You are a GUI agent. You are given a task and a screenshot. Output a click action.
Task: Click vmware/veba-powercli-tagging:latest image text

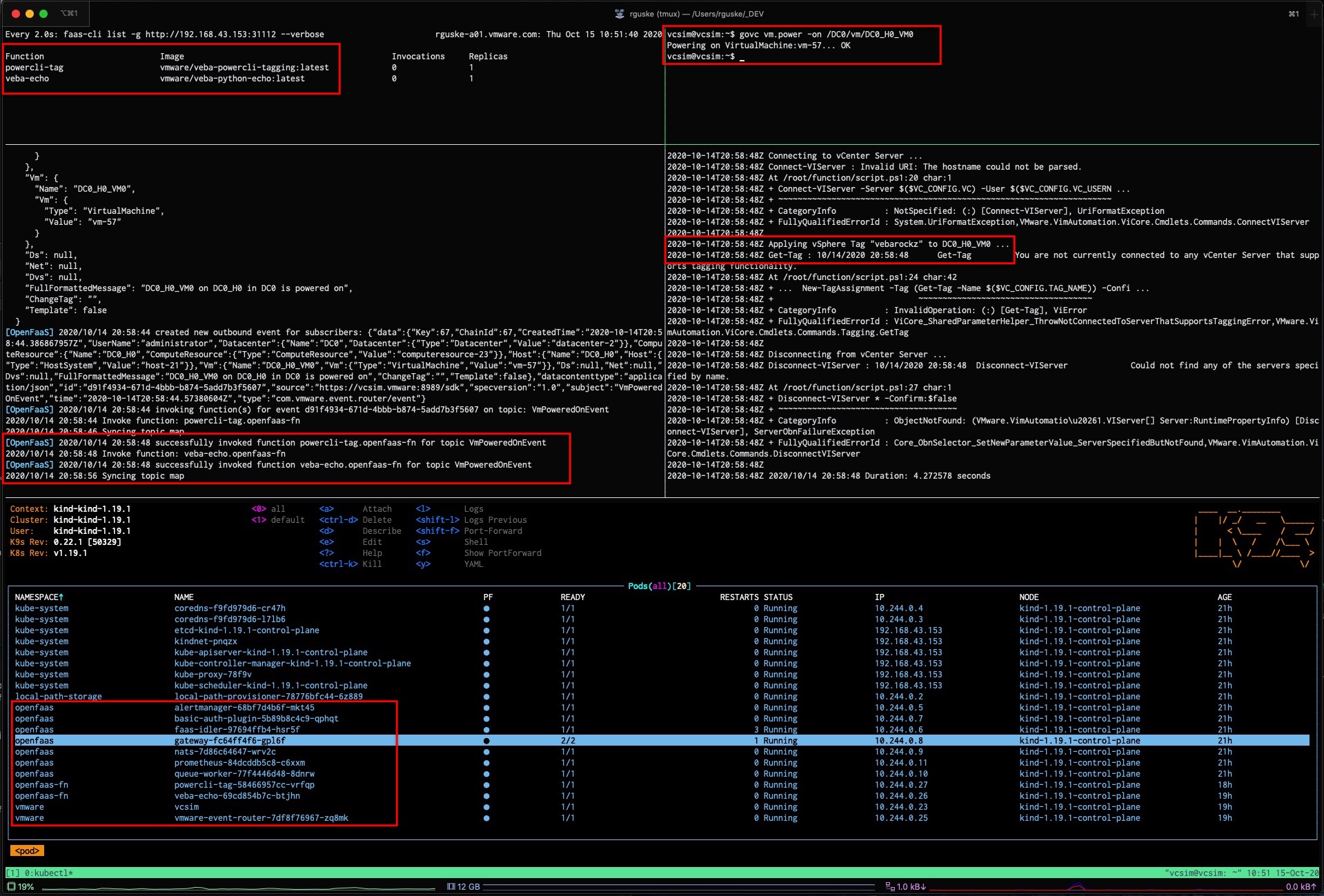(x=244, y=68)
